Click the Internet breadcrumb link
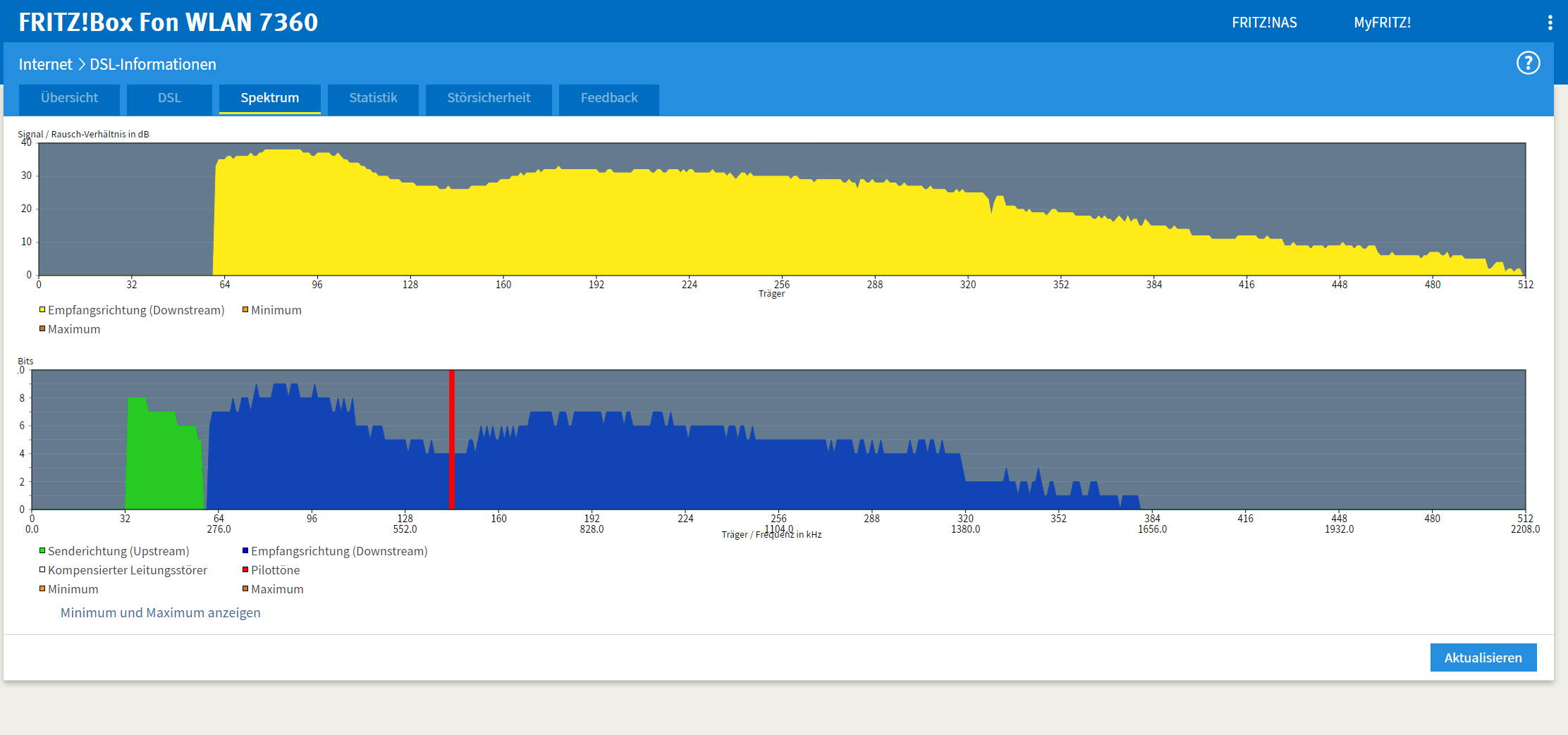Screen dimensions: 1568x735 (45, 64)
